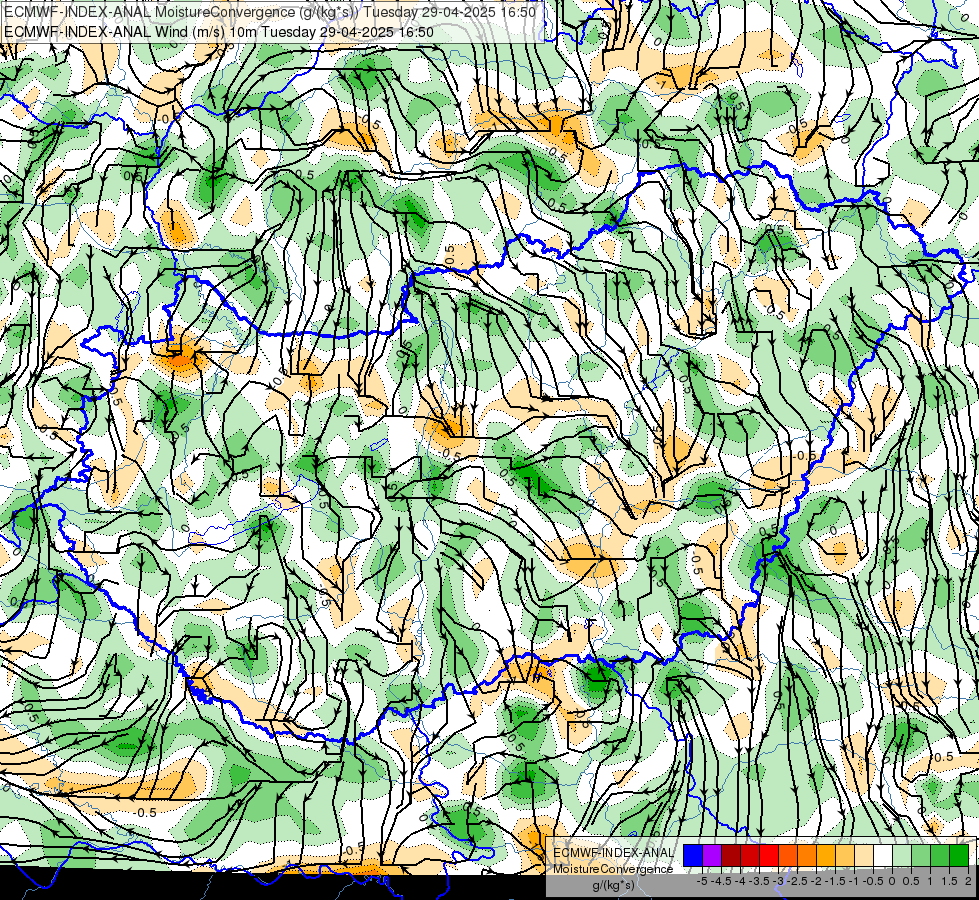The image size is (979, 900).
Task: Click the MoistureConvergence title line at top
Action: coord(270,12)
